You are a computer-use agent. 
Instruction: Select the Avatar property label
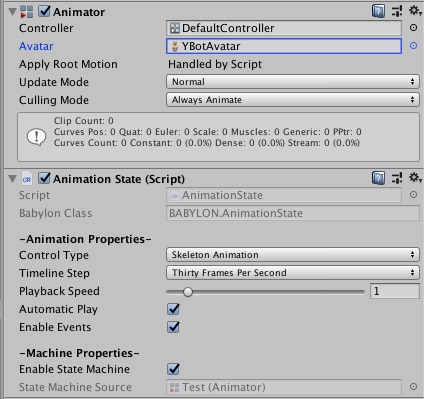(36, 46)
